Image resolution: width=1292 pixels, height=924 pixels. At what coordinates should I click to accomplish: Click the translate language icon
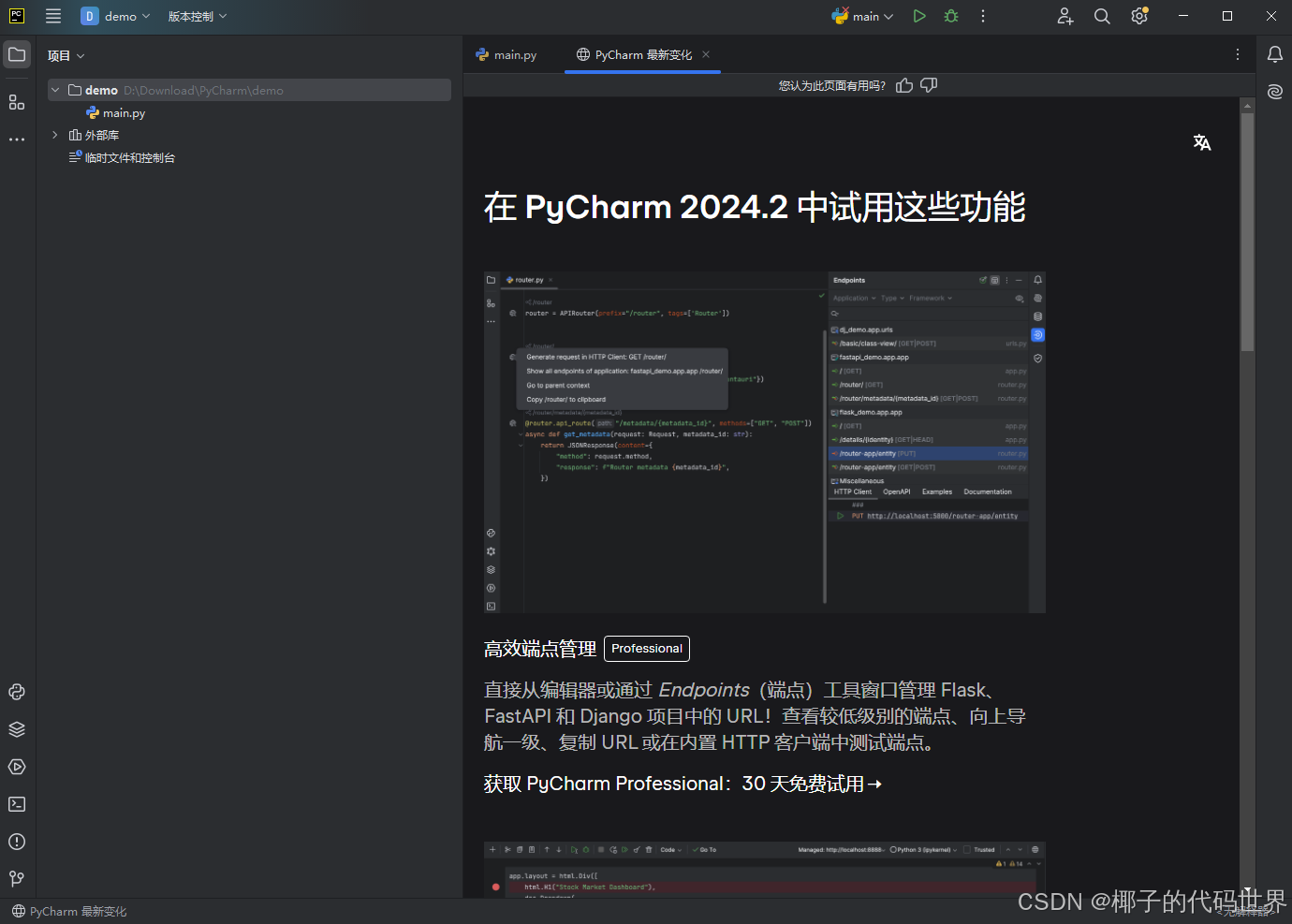coord(1202,142)
